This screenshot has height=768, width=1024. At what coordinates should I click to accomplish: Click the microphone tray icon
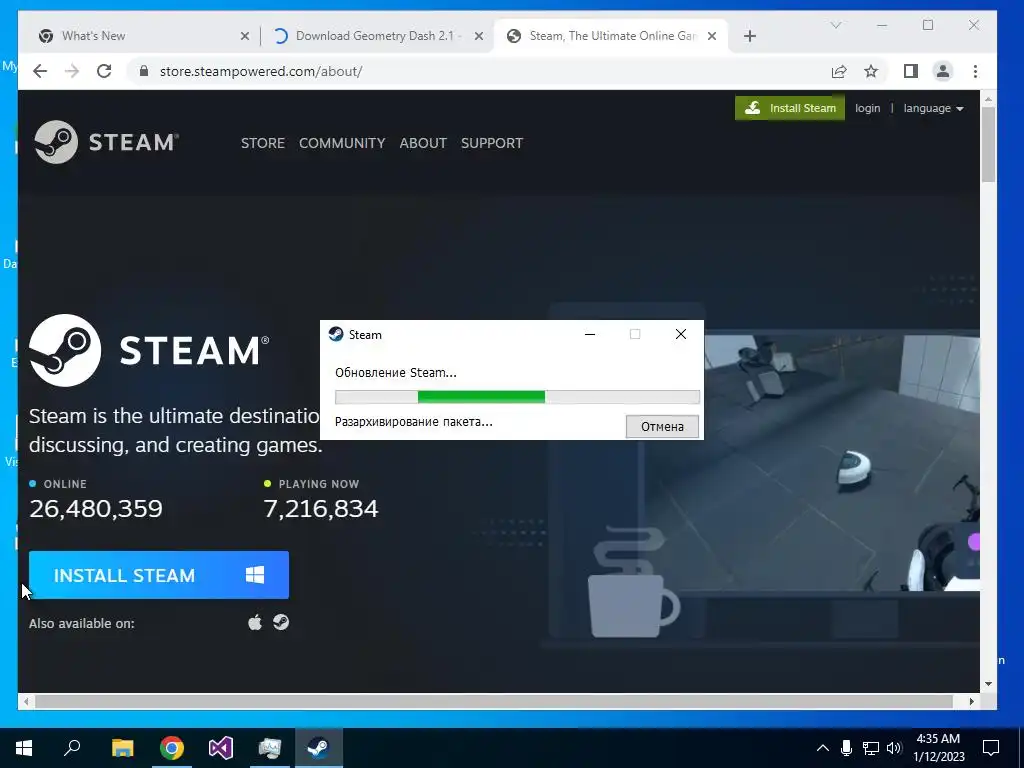846,748
